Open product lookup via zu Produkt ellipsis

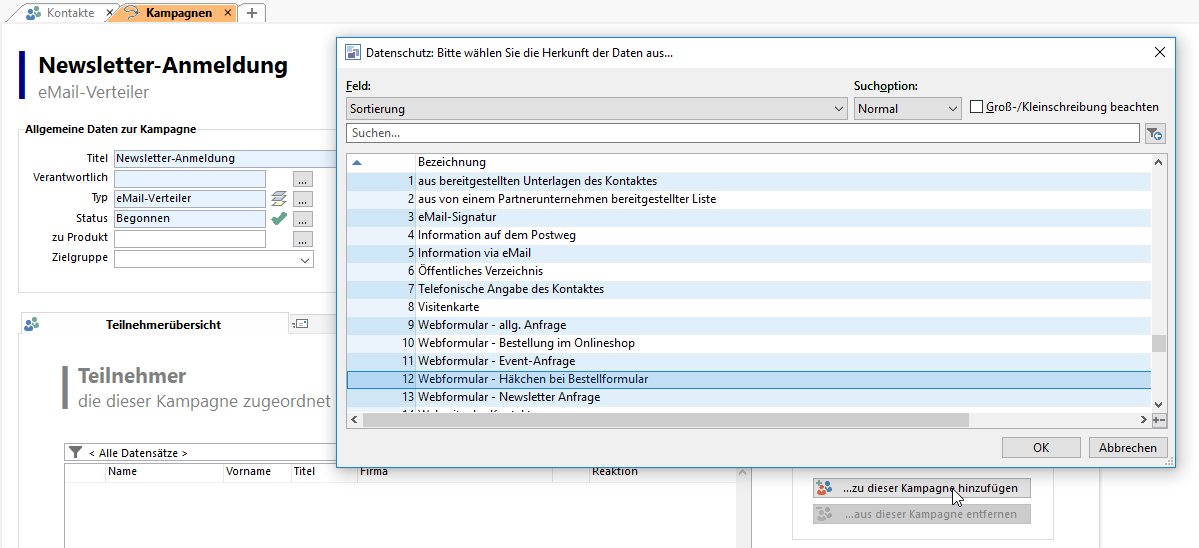pos(303,239)
